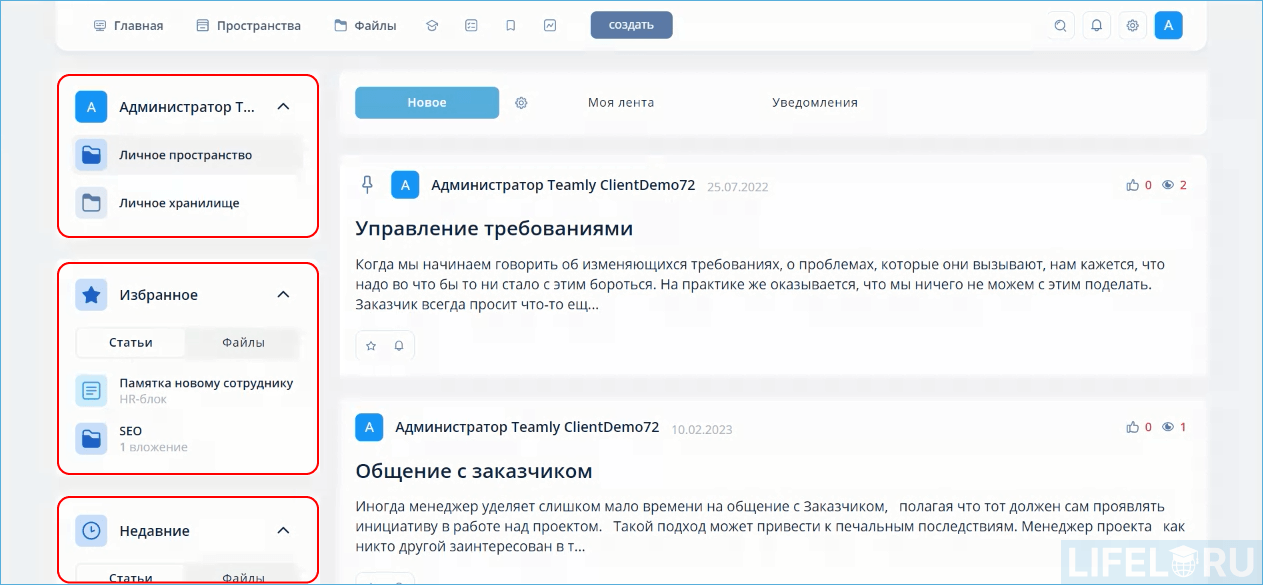
Task: Open notifications via the bell icon
Action: click(1096, 25)
